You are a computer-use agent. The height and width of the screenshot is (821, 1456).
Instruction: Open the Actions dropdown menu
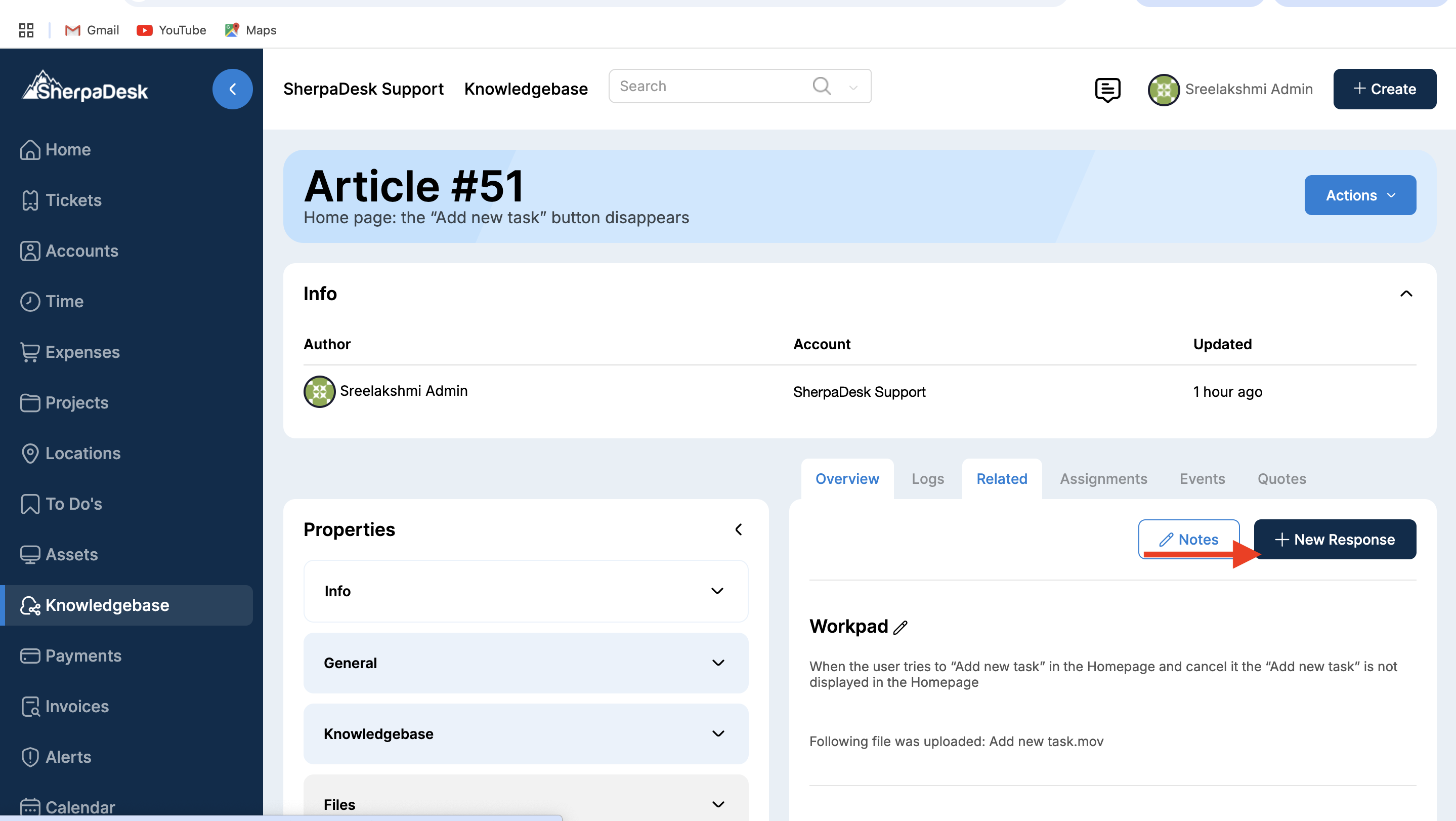(x=1359, y=195)
